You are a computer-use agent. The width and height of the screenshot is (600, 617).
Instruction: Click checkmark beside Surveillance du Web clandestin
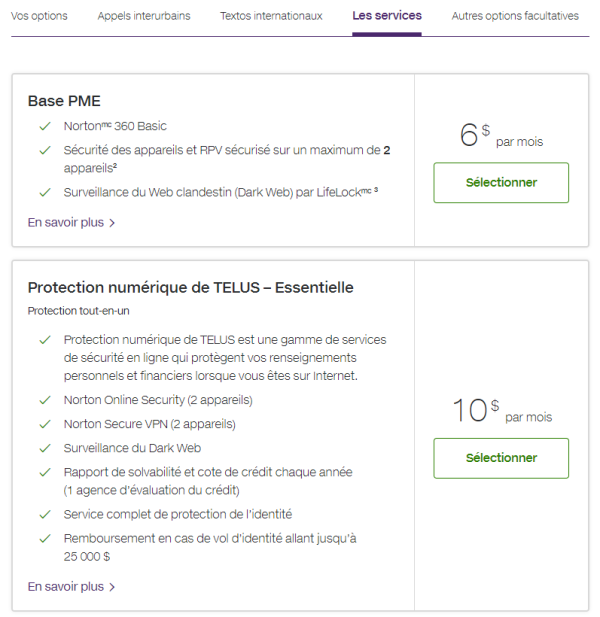[44, 192]
